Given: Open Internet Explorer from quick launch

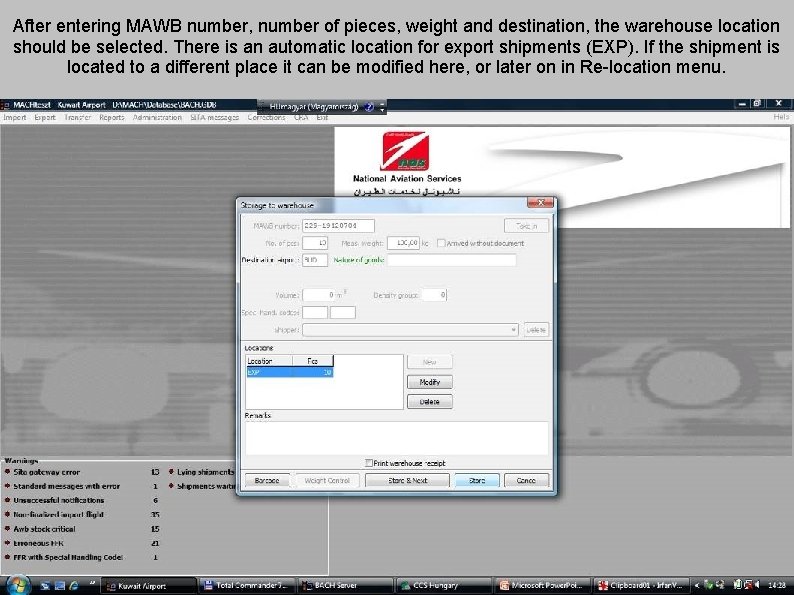Looking at the screenshot, I should coord(74,585).
